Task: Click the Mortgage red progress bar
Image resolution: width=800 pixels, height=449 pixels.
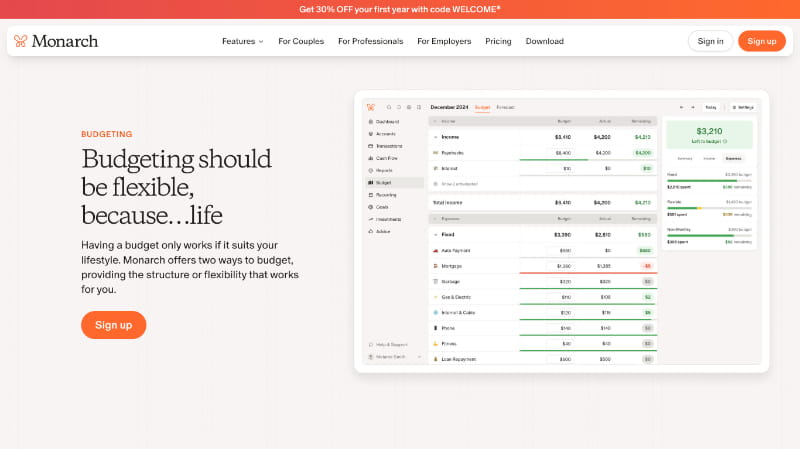Action: pos(588,273)
